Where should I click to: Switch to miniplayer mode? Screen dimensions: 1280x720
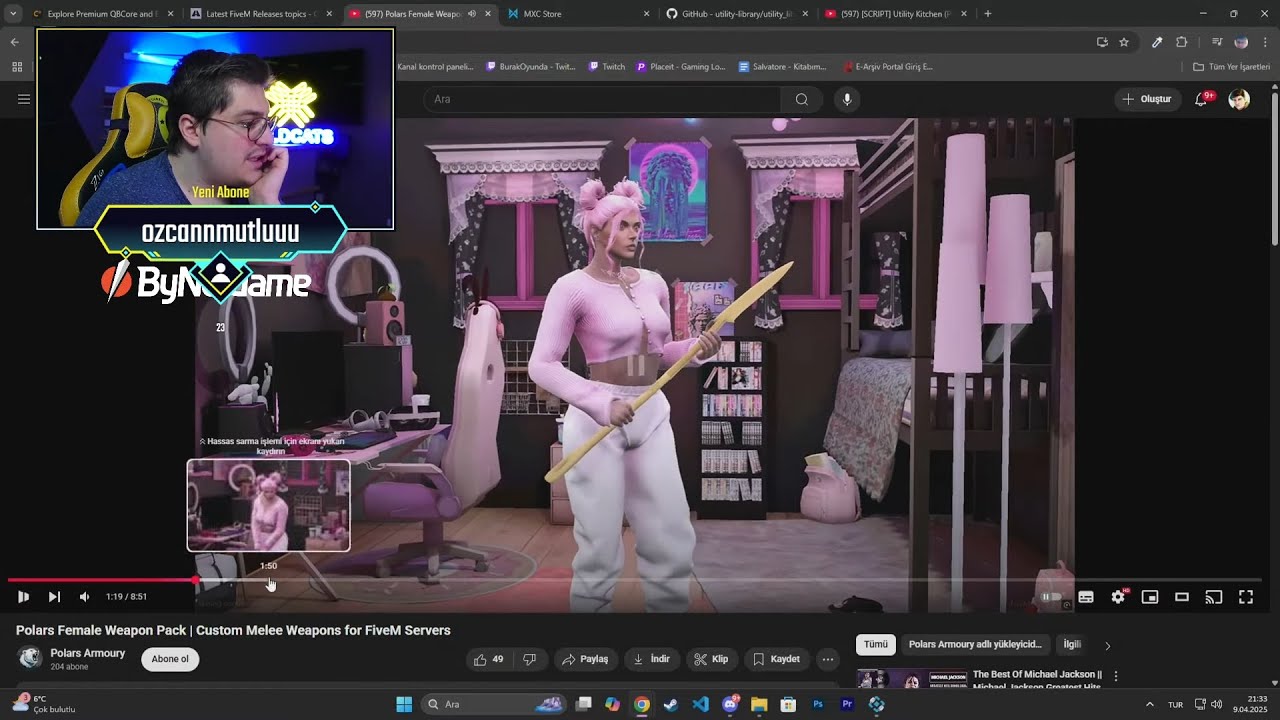[1150, 597]
